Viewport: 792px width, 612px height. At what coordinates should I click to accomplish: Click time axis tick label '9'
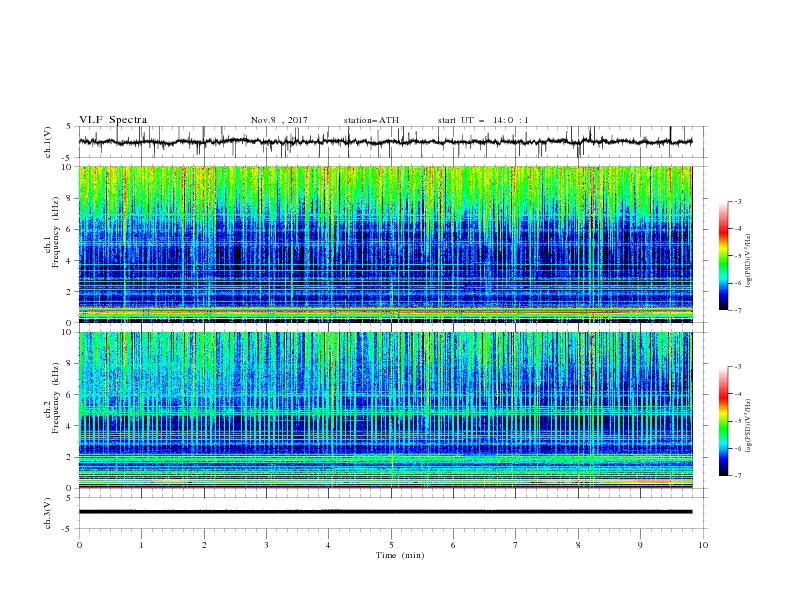(640, 545)
